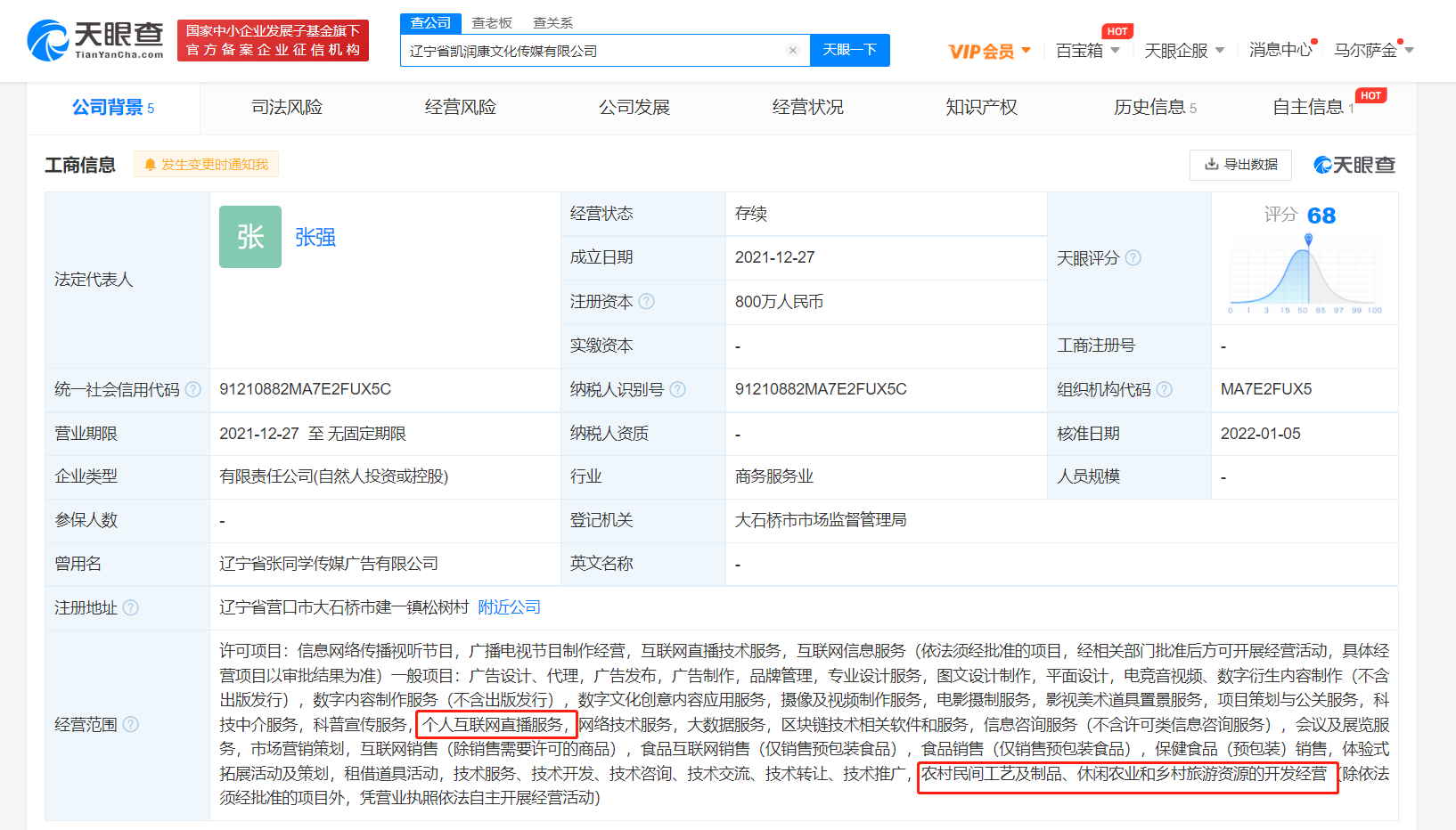Open help icon next to 天眼评分
The height and width of the screenshot is (830, 1456).
[x=1133, y=258]
